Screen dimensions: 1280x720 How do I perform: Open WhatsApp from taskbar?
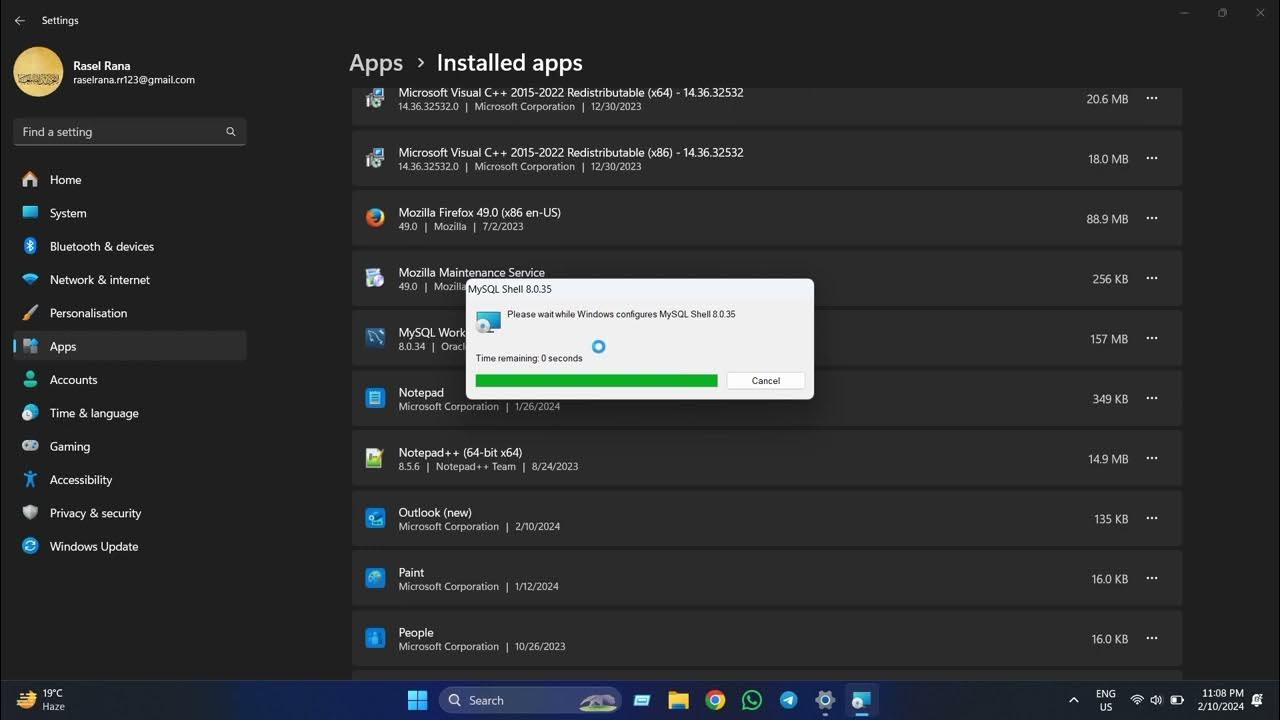pos(752,700)
